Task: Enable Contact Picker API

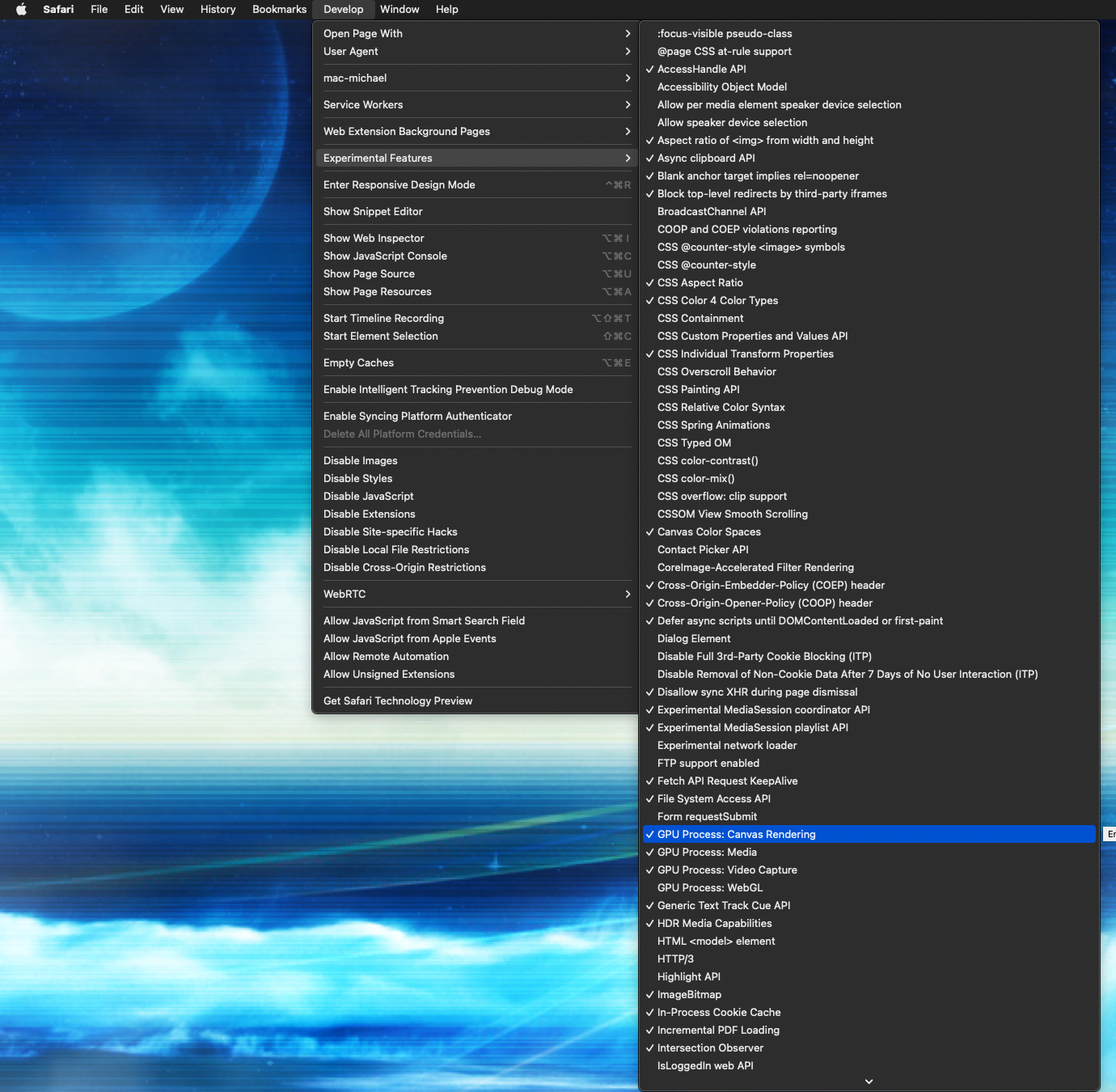Action: pyautogui.click(x=869, y=549)
